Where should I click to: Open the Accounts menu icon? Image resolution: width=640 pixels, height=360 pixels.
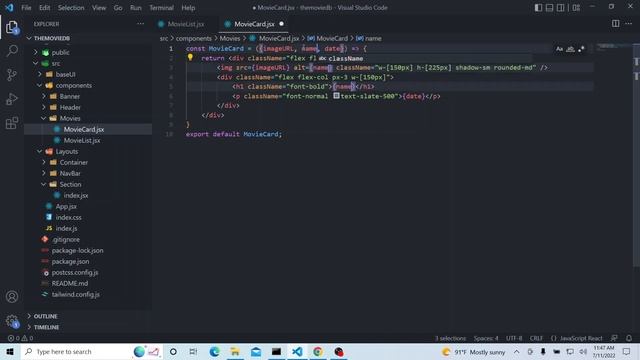click(12, 297)
